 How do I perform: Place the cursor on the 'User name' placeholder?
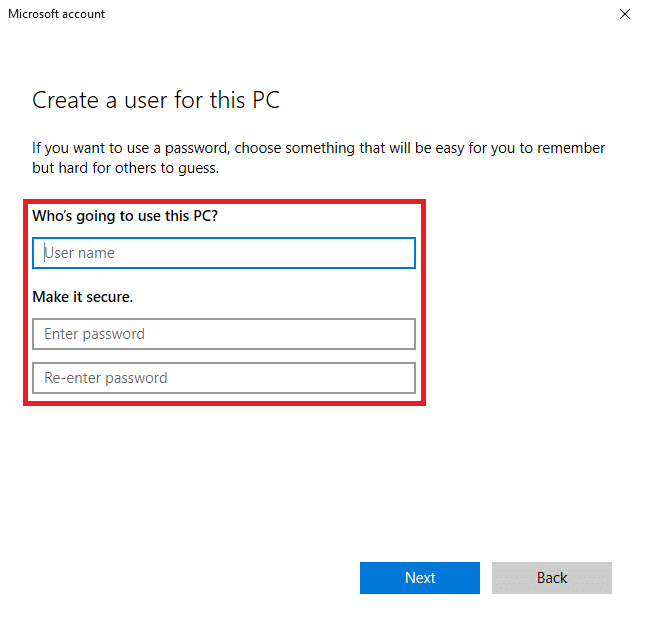[79, 253]
